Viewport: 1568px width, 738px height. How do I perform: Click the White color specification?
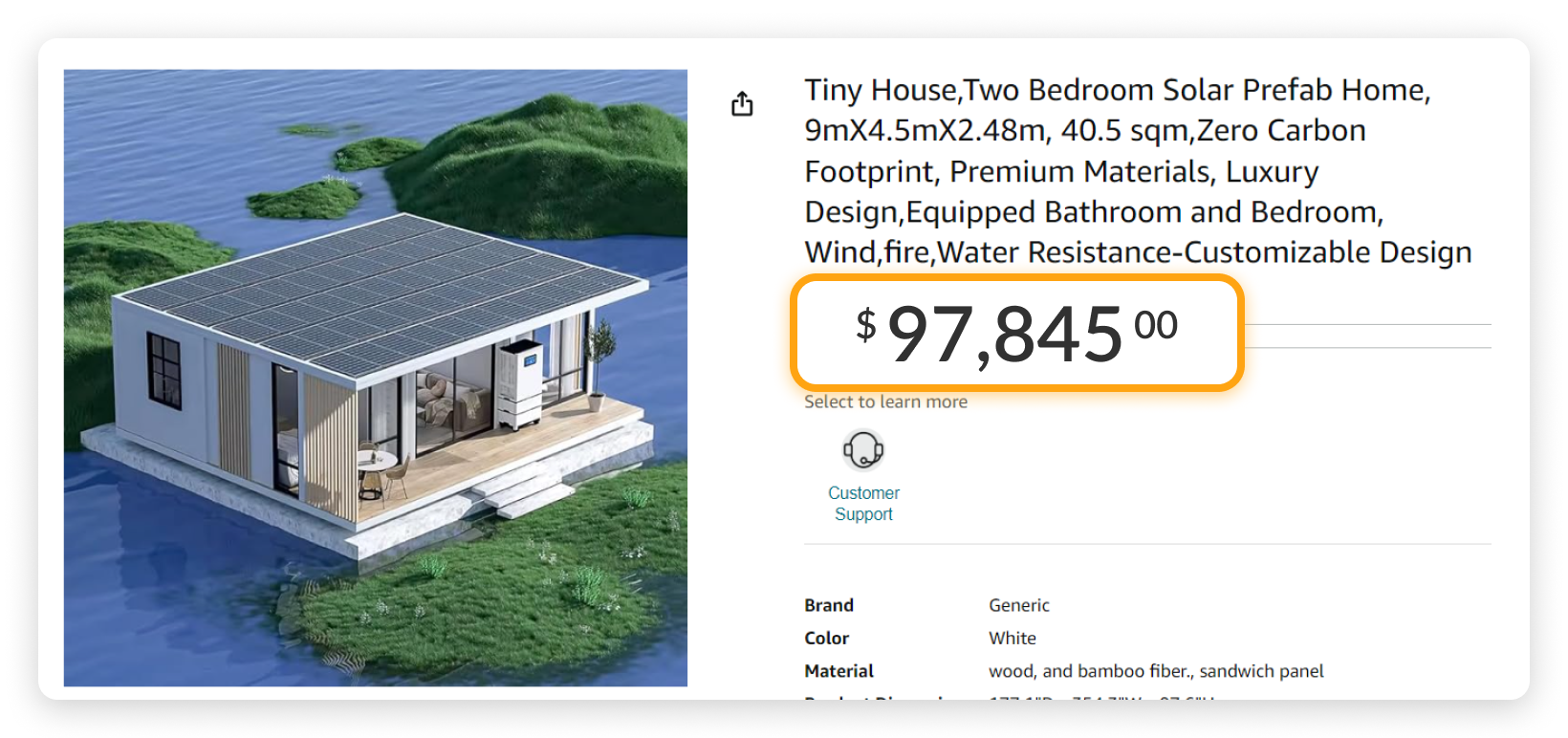(x=1012, y=638)
